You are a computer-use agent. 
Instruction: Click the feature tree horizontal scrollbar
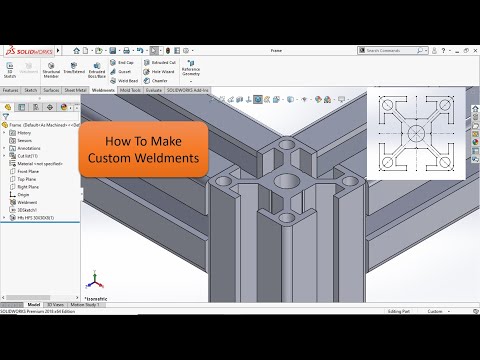pyautogui.click(x=28, y=297)
